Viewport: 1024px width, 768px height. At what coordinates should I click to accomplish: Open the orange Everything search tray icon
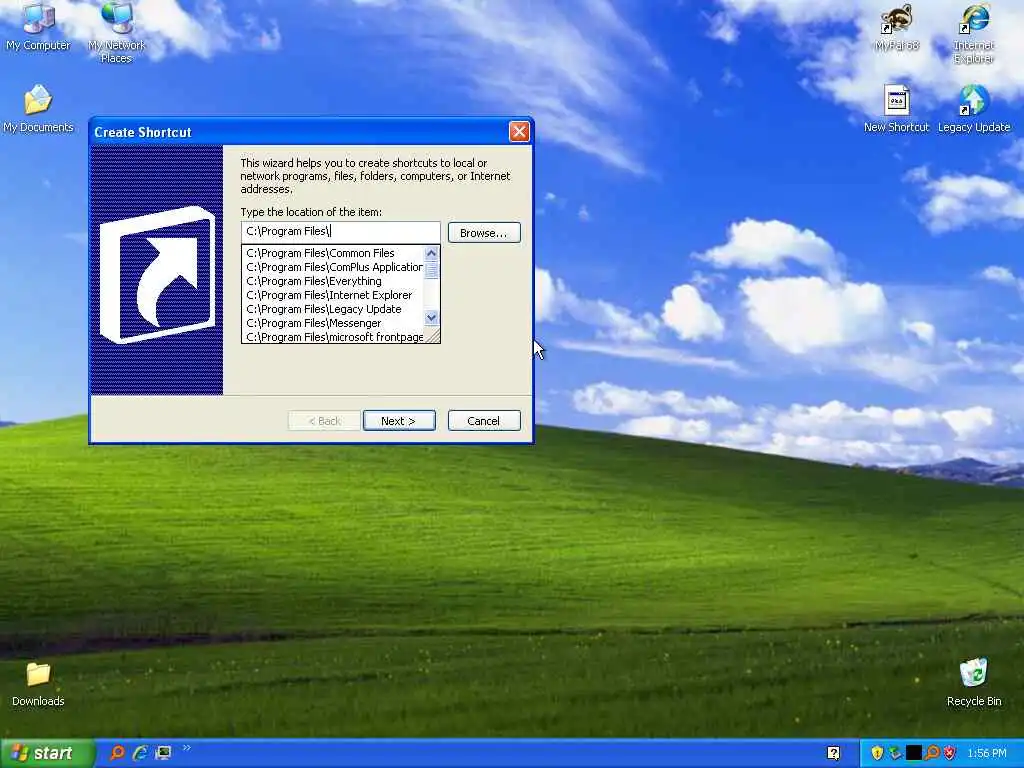point(932,754)
